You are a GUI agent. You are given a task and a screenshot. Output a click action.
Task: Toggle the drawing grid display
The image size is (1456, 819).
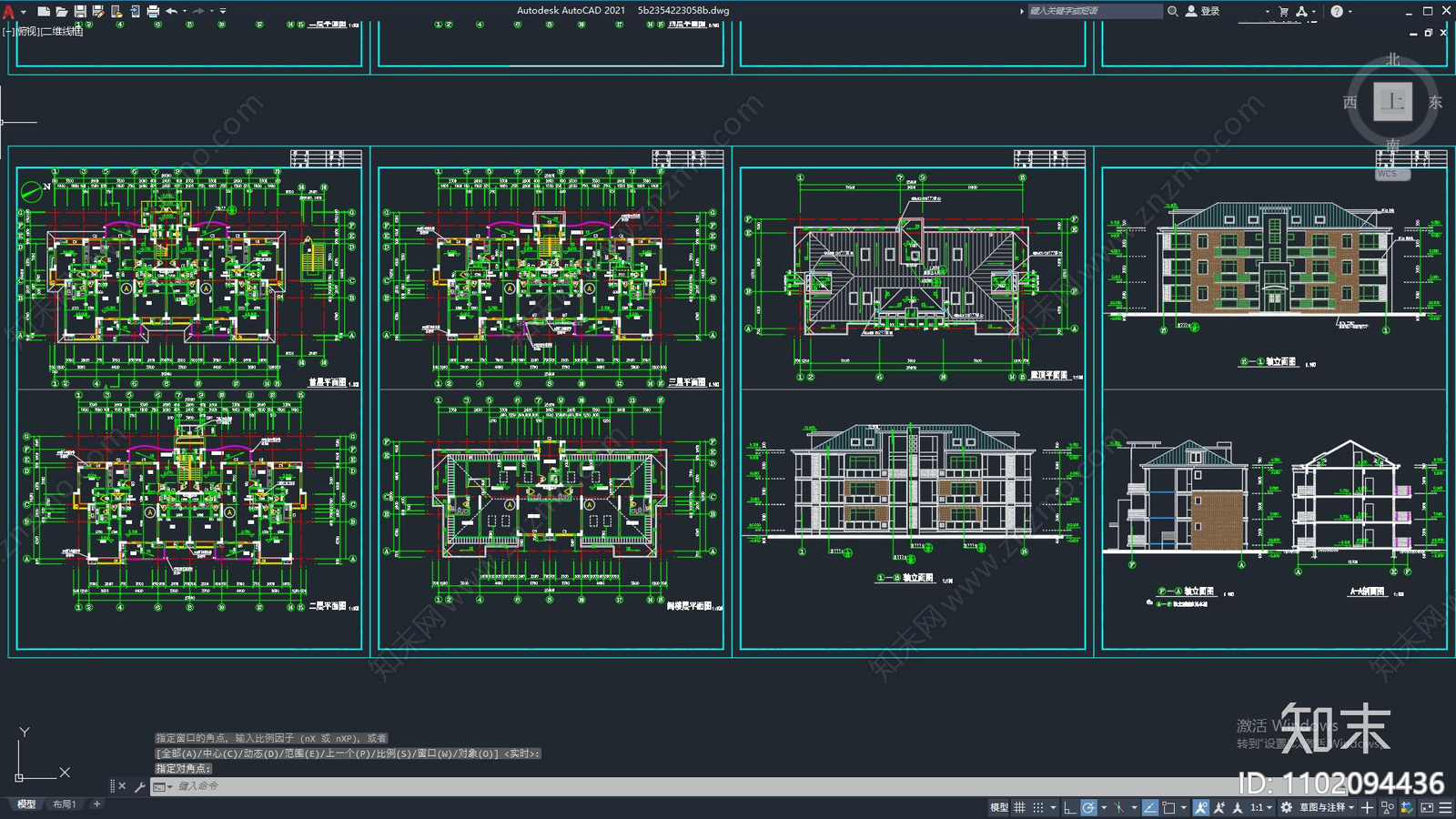pos(1019,807)
